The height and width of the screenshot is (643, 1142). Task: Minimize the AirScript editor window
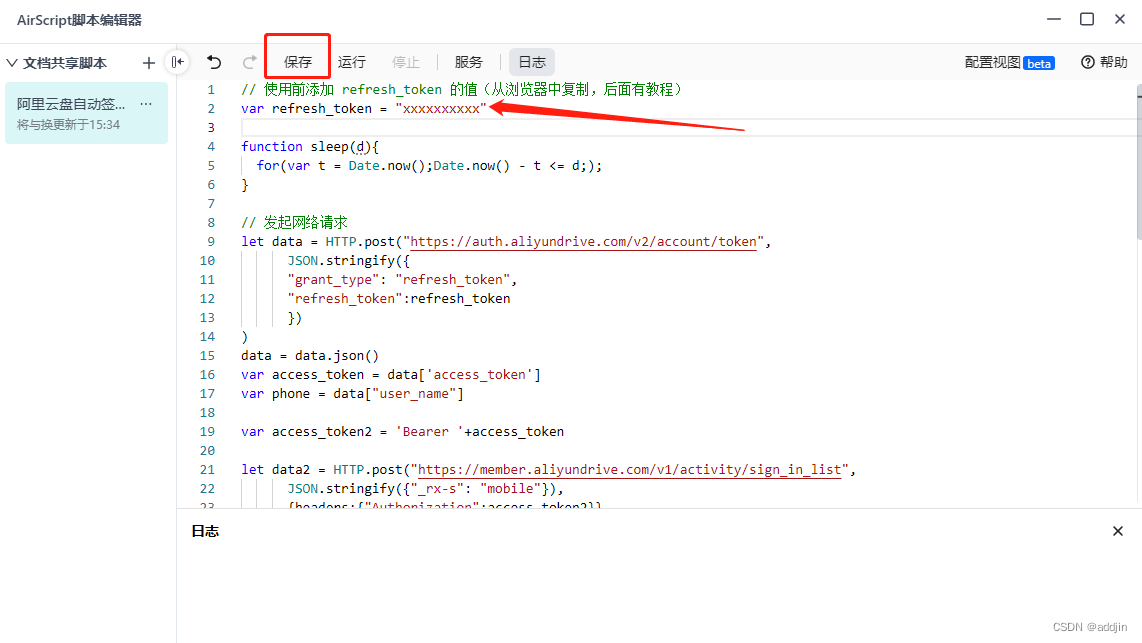point(1053,19)
